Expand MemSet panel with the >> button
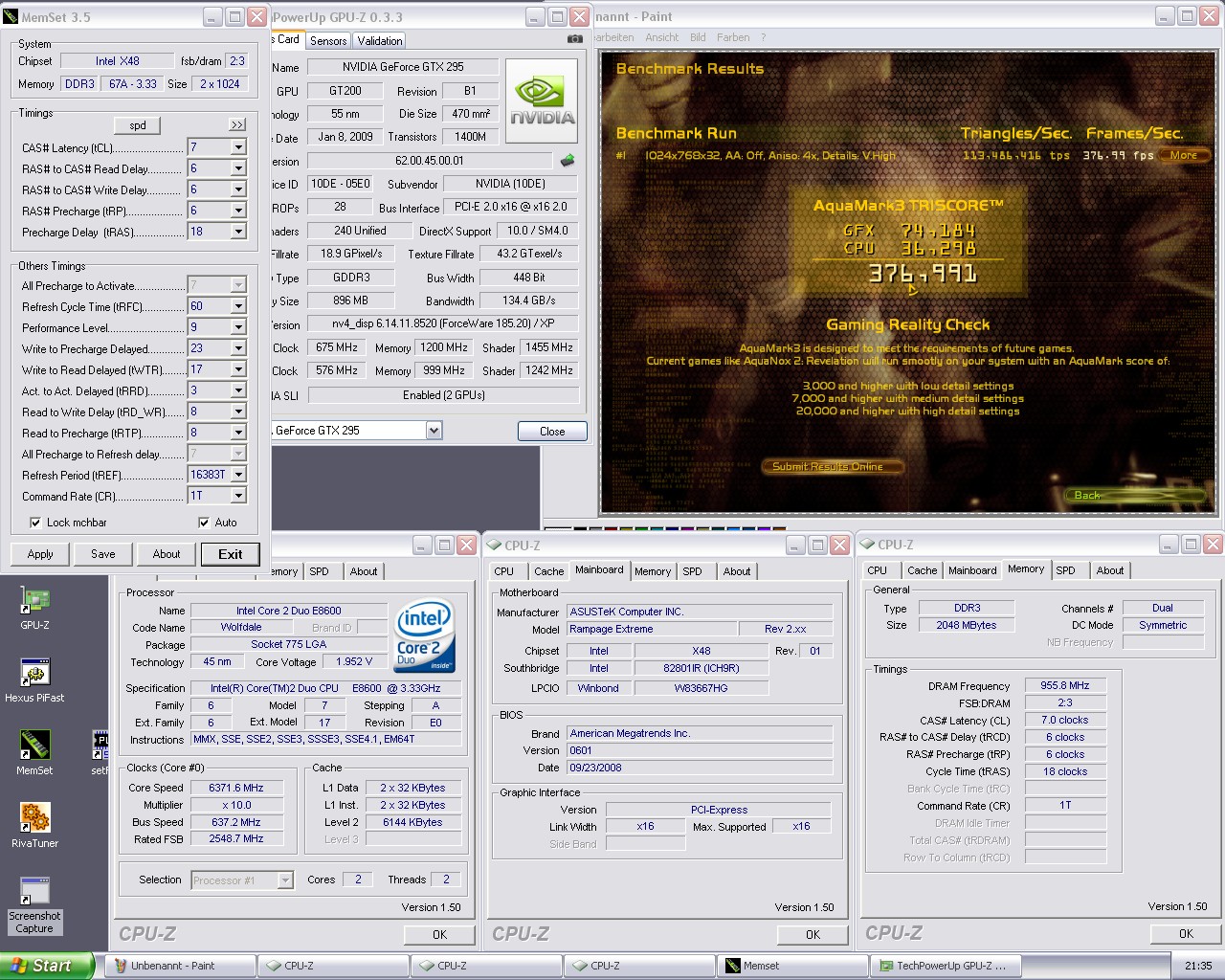This screenshot has height=980, width=1225. 237,125
